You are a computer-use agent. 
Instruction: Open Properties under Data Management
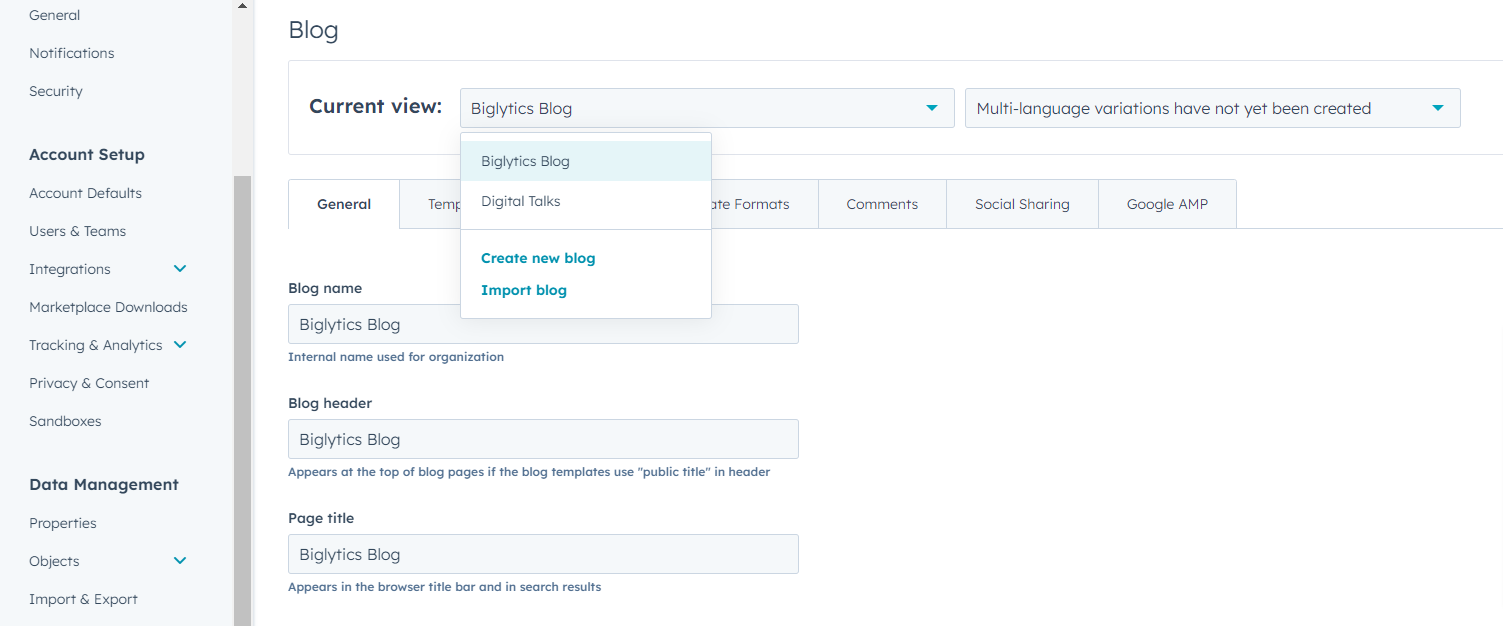[63, 523]
